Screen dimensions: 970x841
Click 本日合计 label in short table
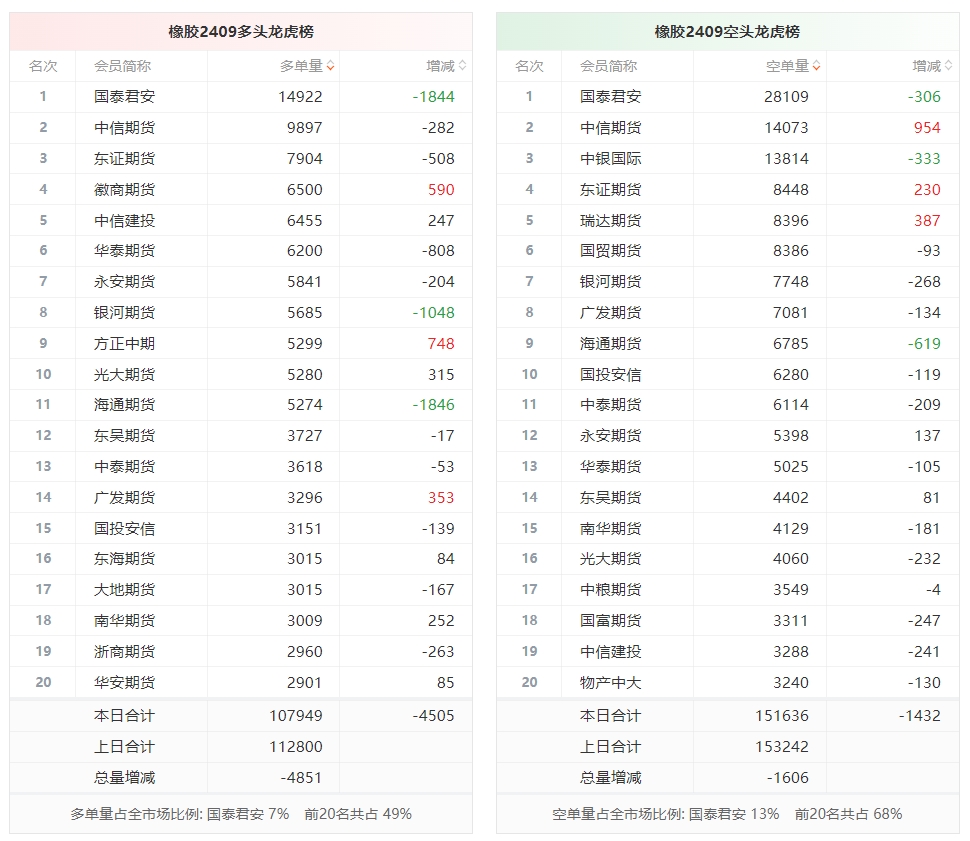(611, 716)
